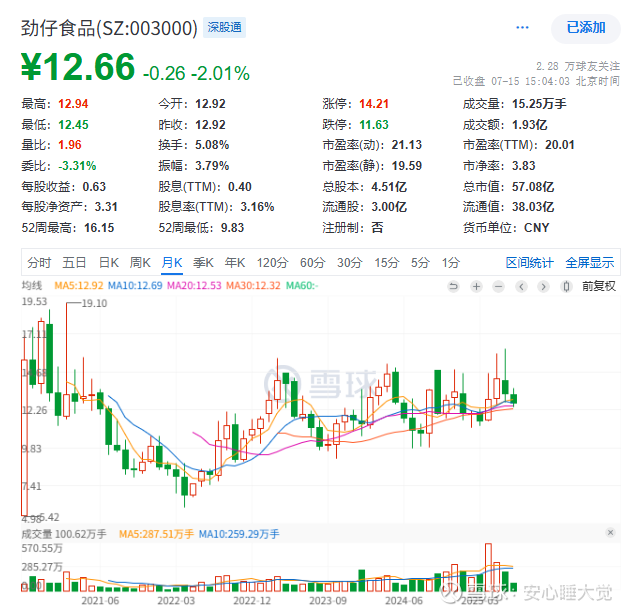Click the 2022-12 date label on axis
Image resolution: width=631 pixels, height=612 pixels.
[252, 601]
